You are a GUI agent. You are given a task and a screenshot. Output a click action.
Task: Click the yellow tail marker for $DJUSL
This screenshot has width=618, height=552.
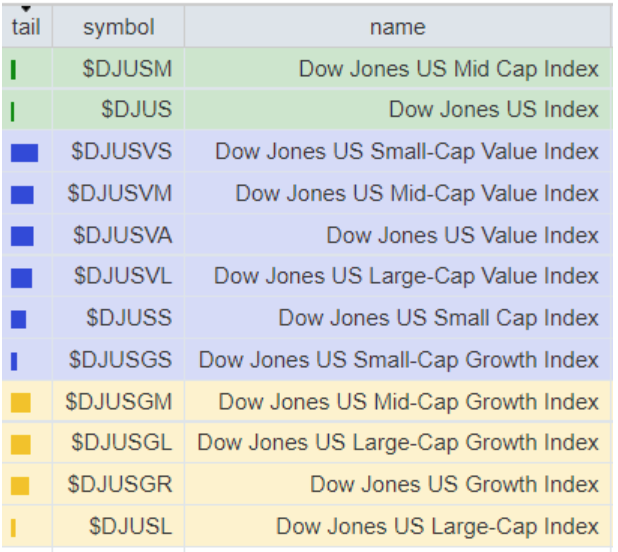coord(13,527)
